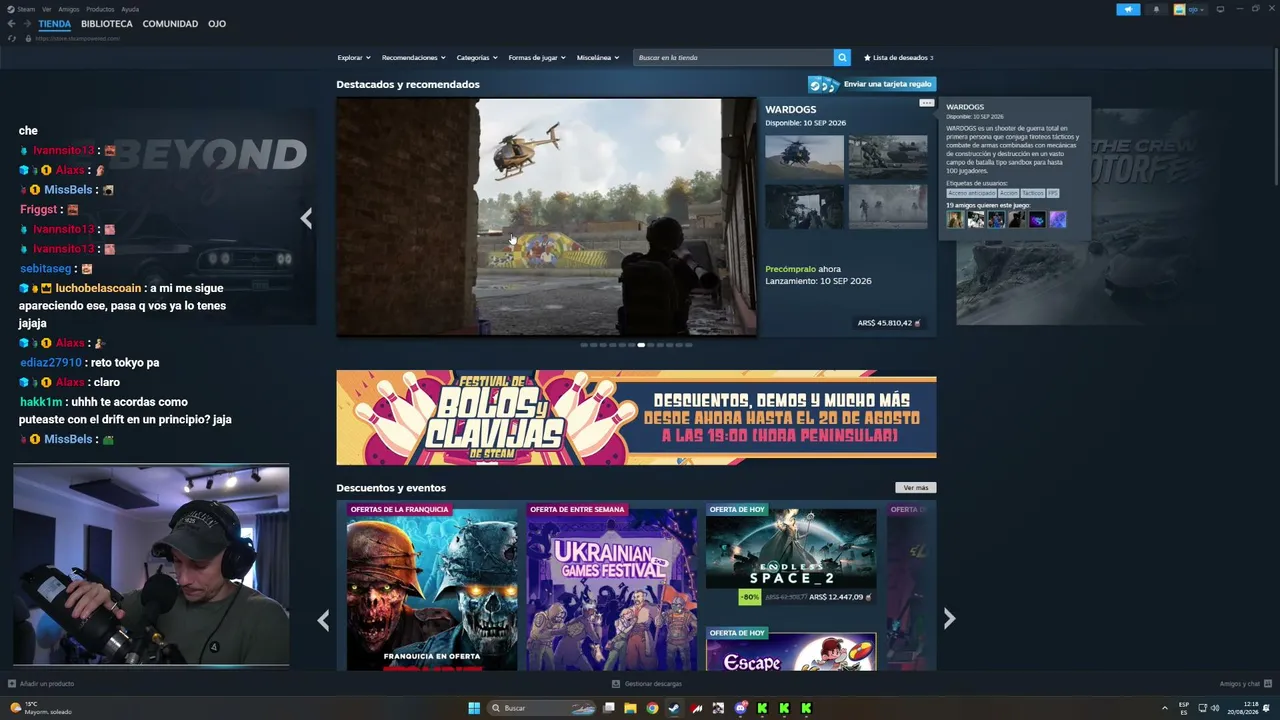Click the store page address URL
The image size is (1280, 720).
click(x=77, y=38)
